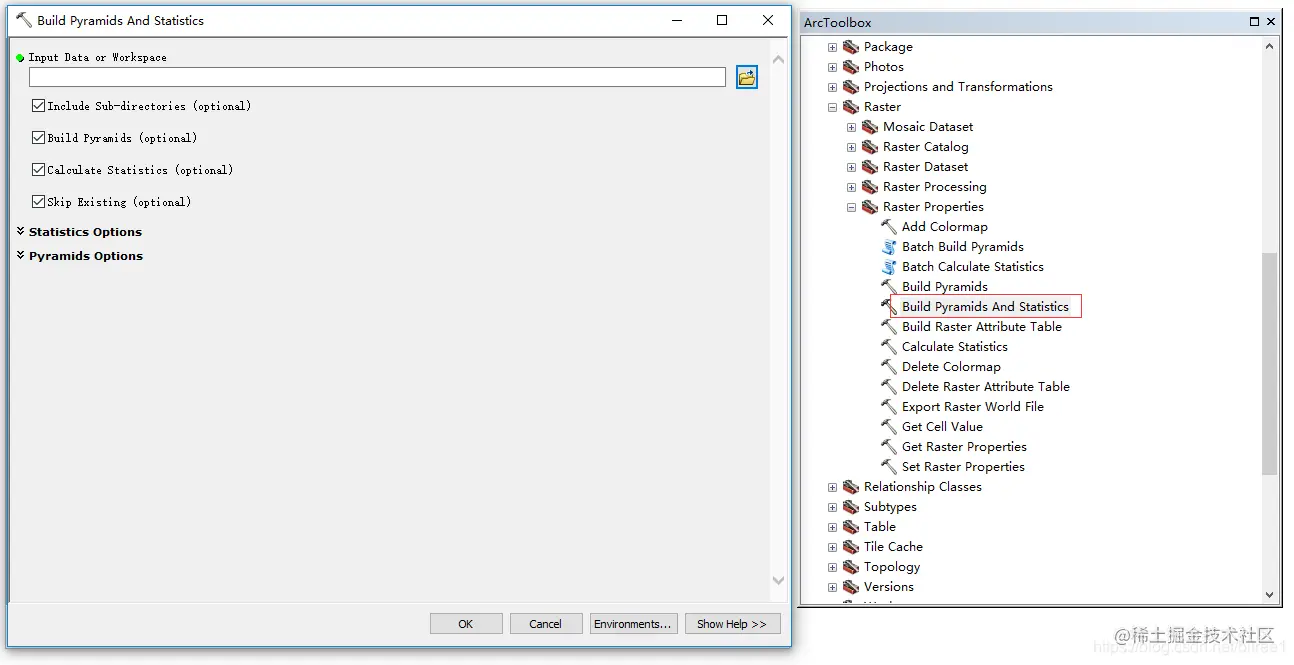Expand the Versions toolset node
Viewport: 1294px width, 665px height.
(x=832, y=587)
